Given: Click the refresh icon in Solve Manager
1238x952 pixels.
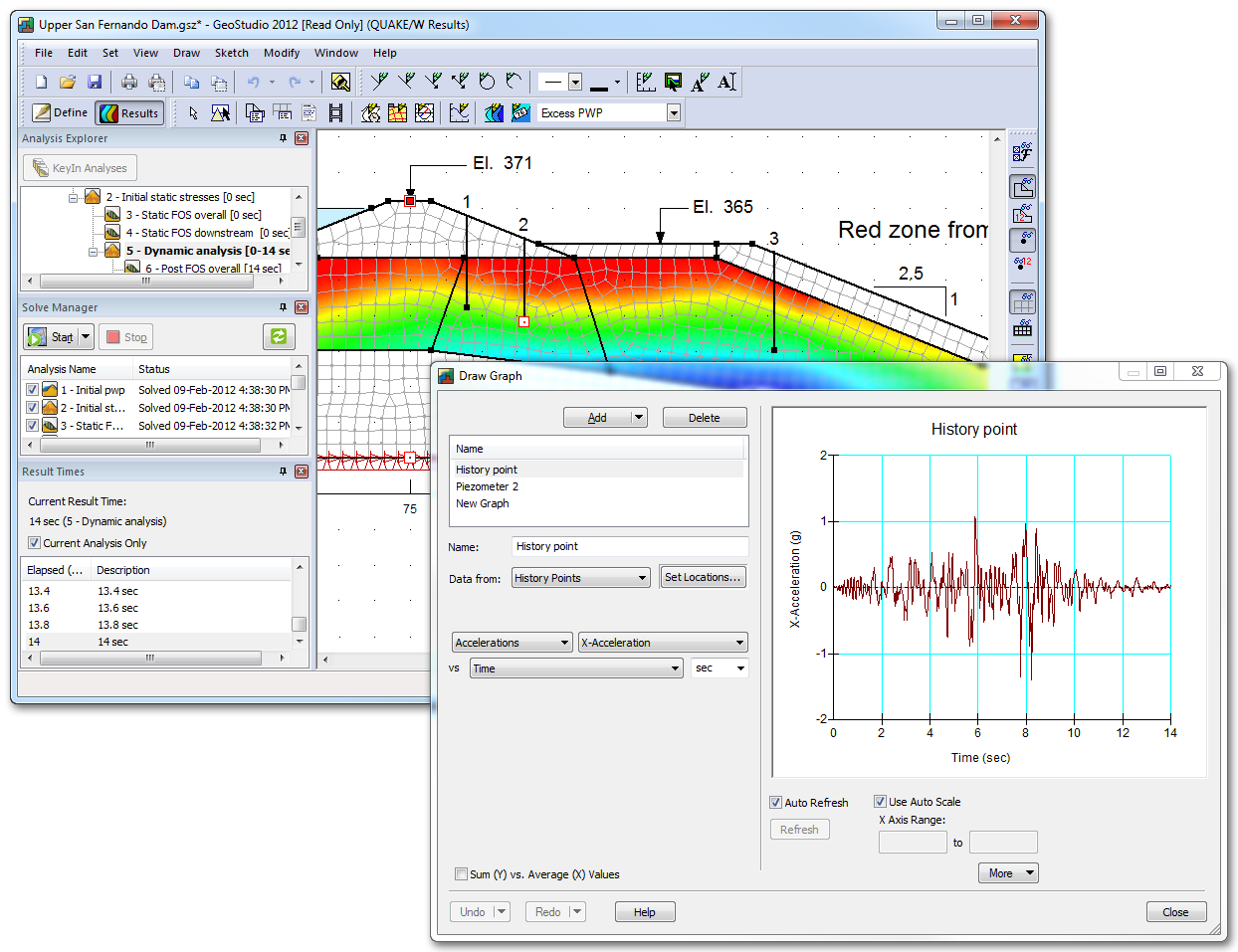Looking at the screenshot, I should coord(279,336).
